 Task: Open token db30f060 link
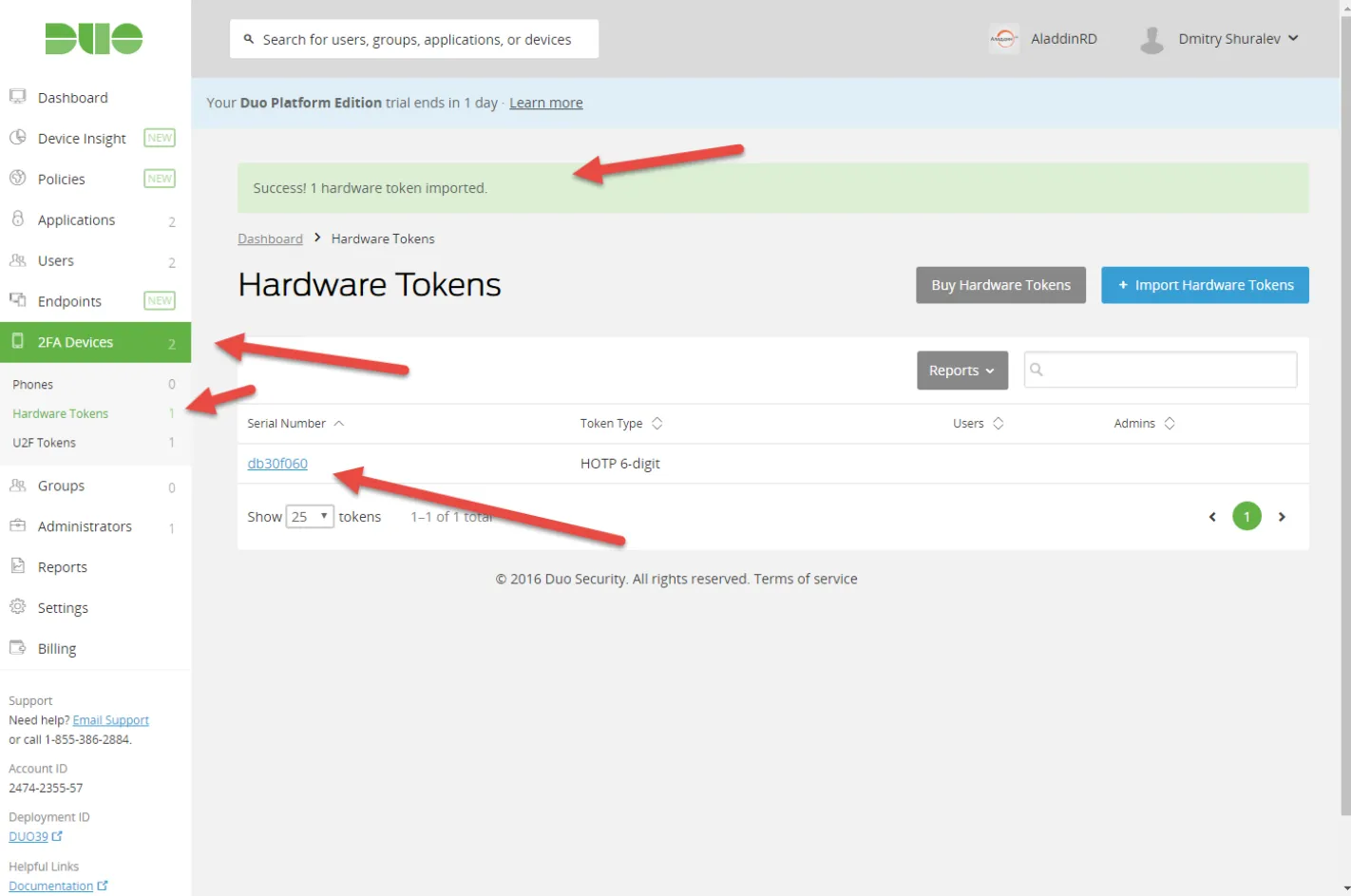(x=277, y=464)
